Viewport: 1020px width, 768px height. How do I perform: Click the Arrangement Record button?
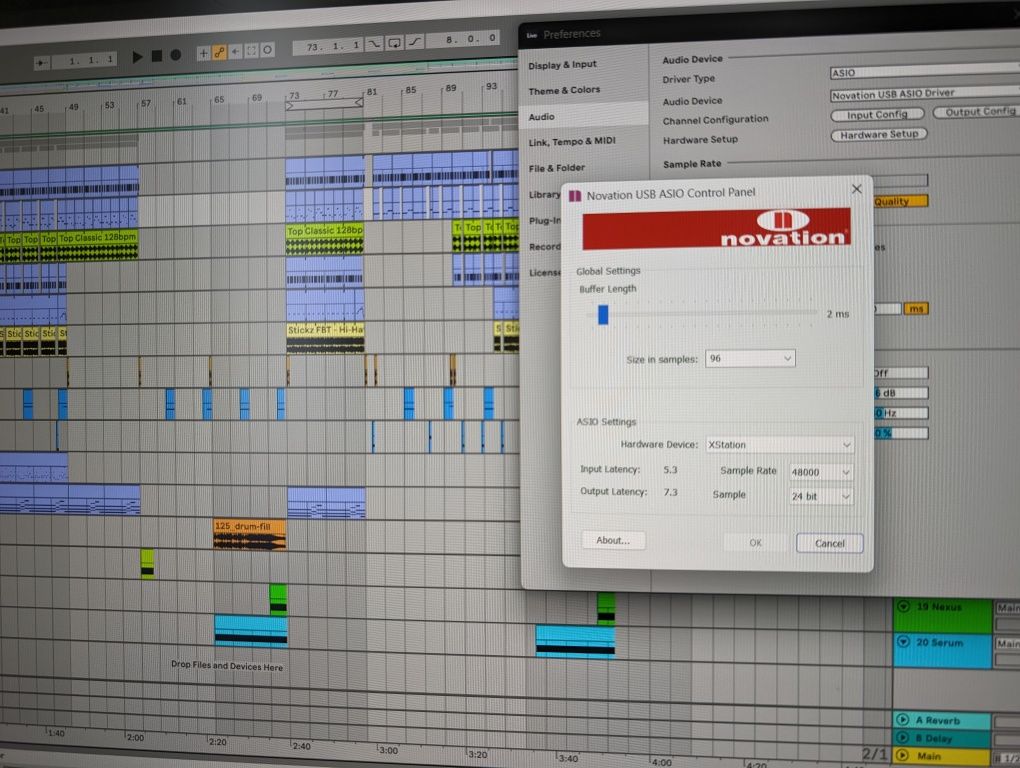coord(176,55)
